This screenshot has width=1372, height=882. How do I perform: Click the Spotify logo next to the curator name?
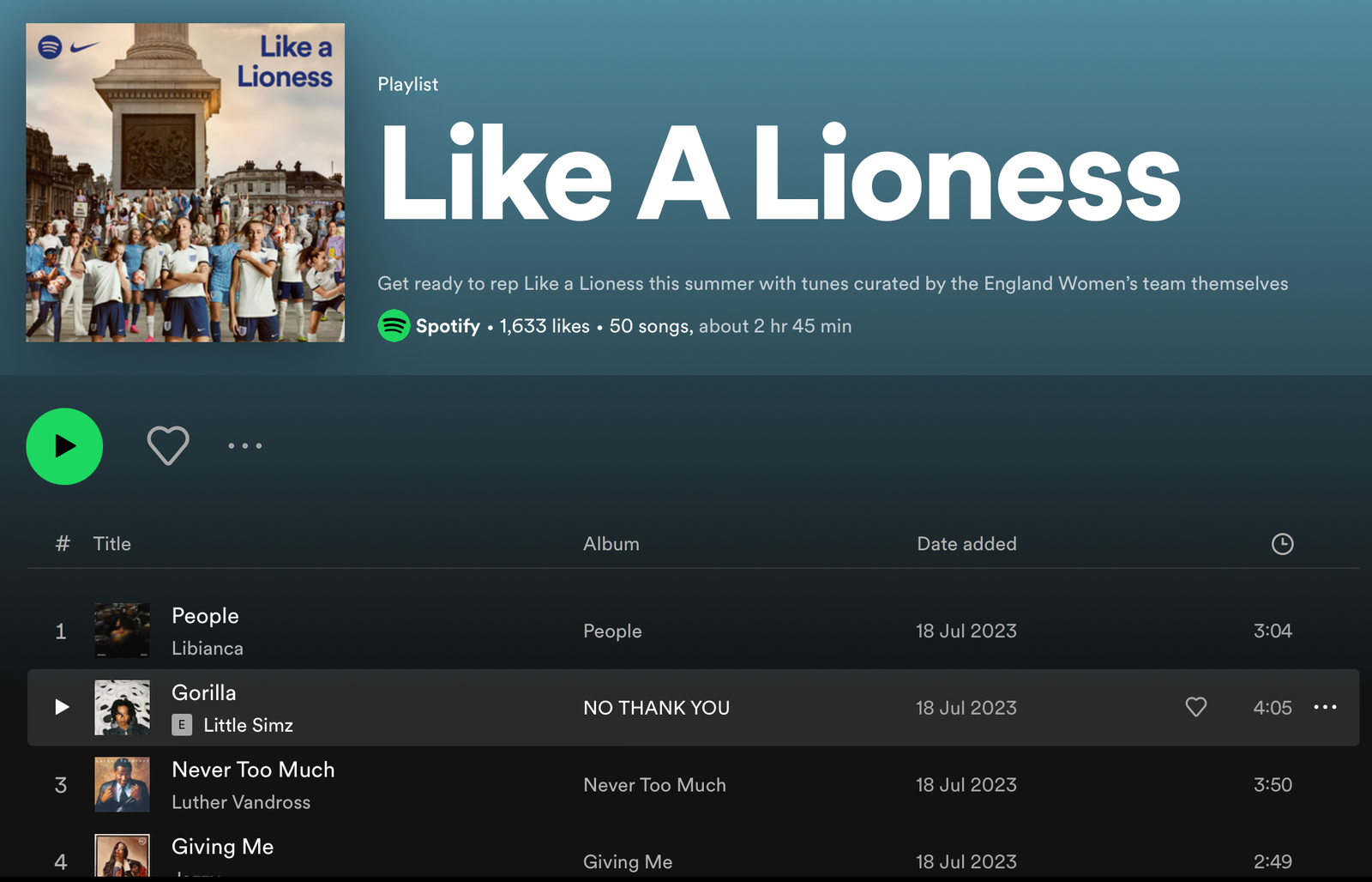pyautogui.click(x=391, y=326)
